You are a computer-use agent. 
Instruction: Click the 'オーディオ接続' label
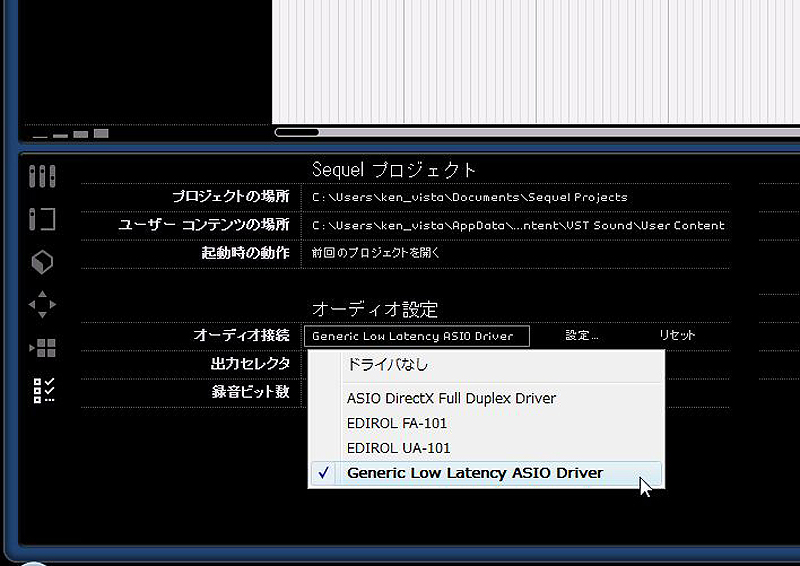[241, 335]
